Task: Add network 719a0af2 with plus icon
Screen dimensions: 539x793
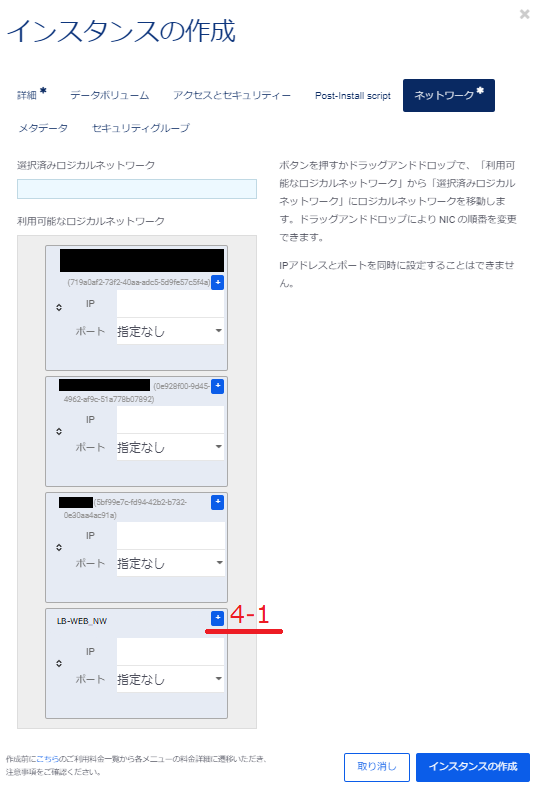Action: click(x=217, y=282)
